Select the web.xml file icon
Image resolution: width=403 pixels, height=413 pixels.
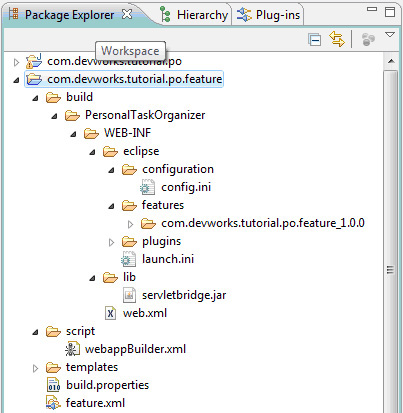pyautogui.click(x=110, y=313)
